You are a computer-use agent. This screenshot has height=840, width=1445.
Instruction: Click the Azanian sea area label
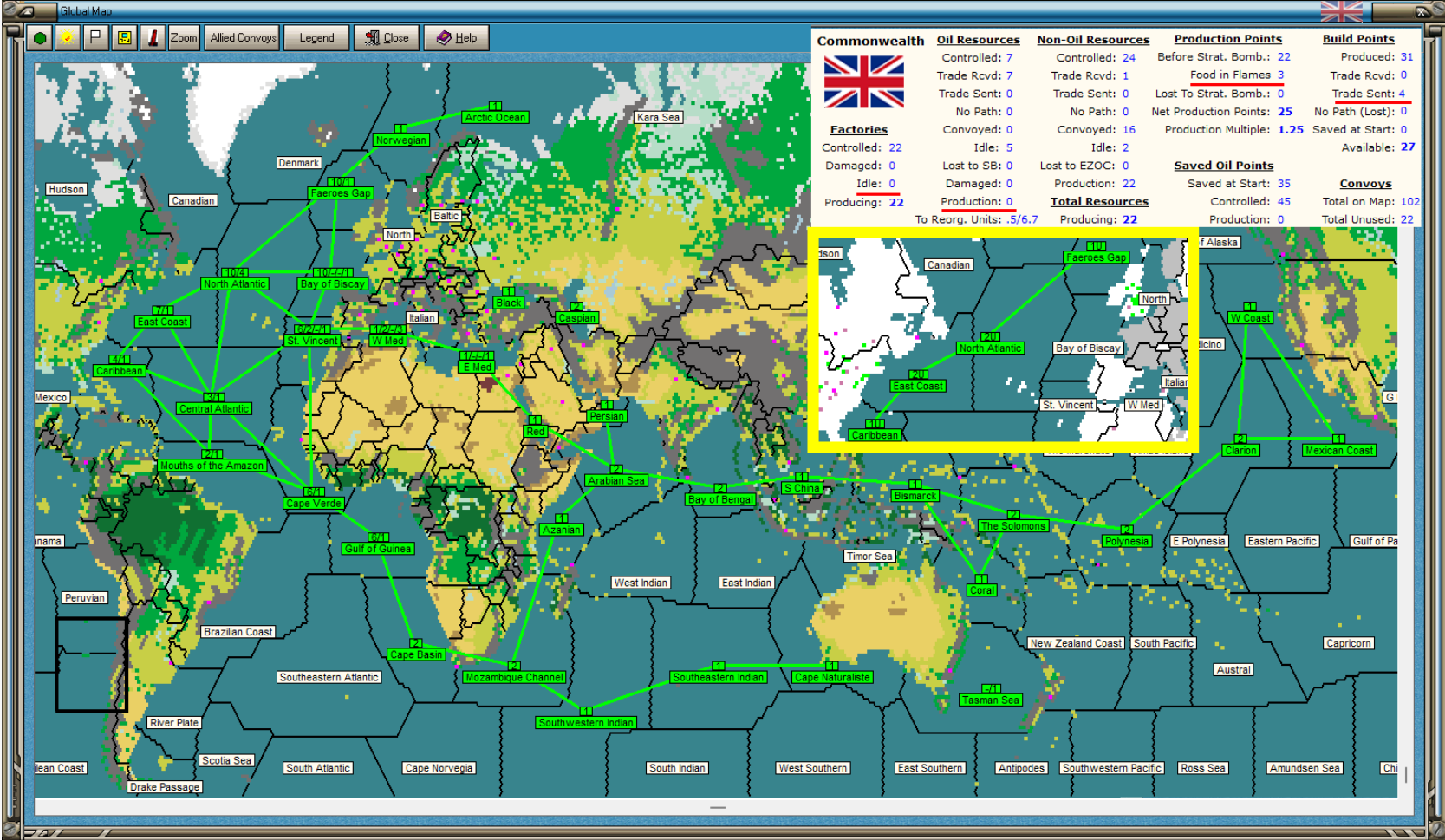click(562, 530)
